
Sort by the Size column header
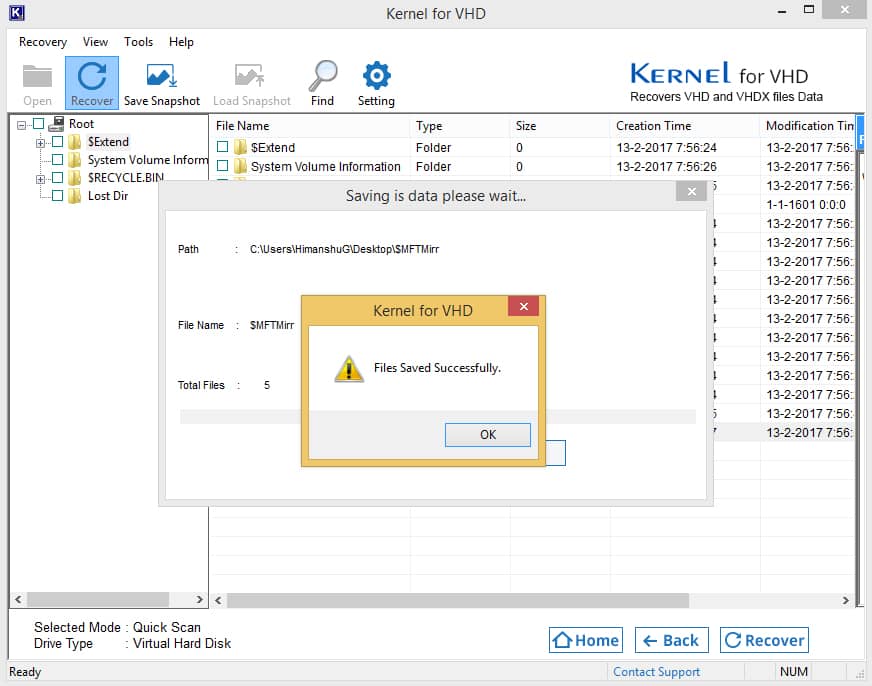click(559, 126)
